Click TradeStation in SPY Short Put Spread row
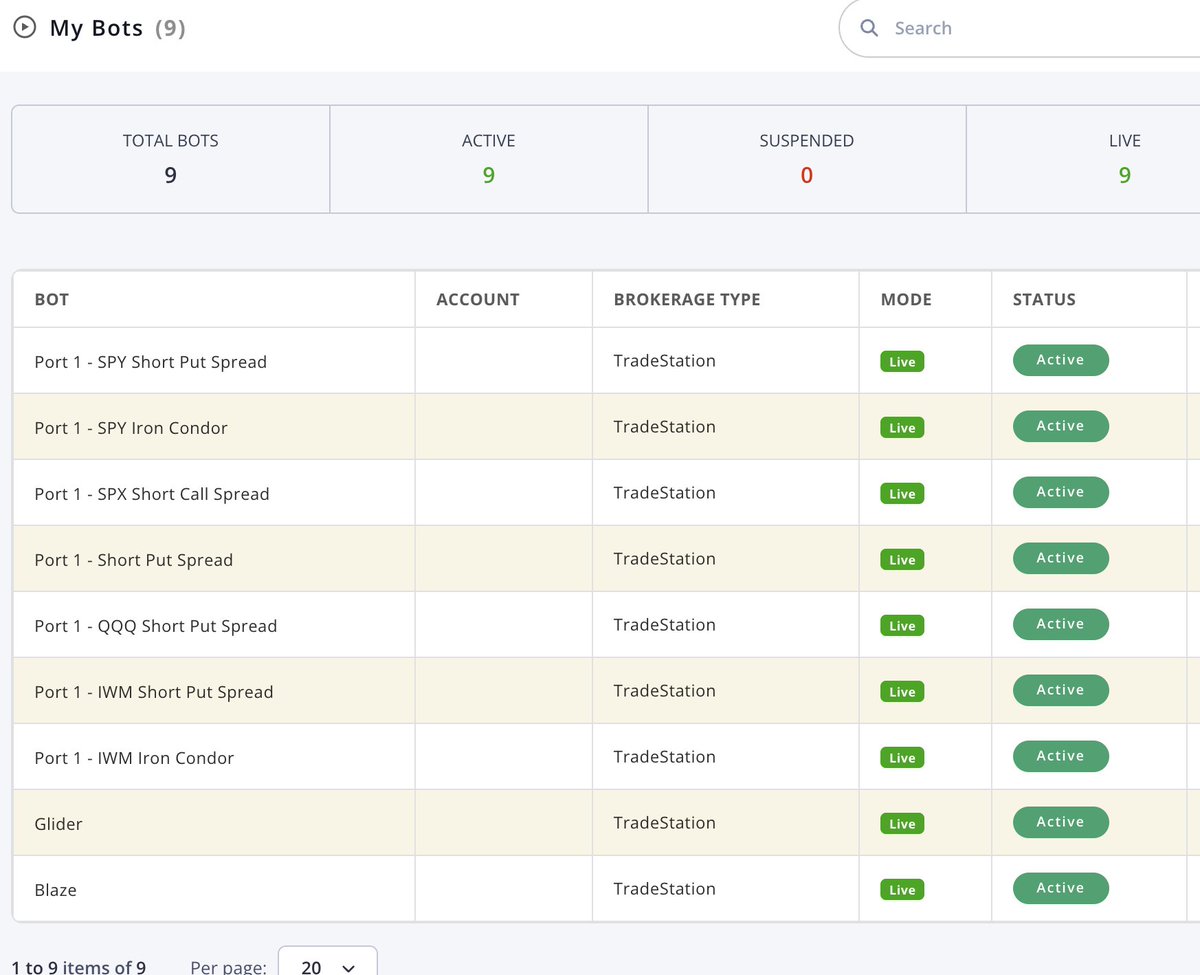Image resolution: width=1200 pixels, height=975 pixels. point(665,361)
